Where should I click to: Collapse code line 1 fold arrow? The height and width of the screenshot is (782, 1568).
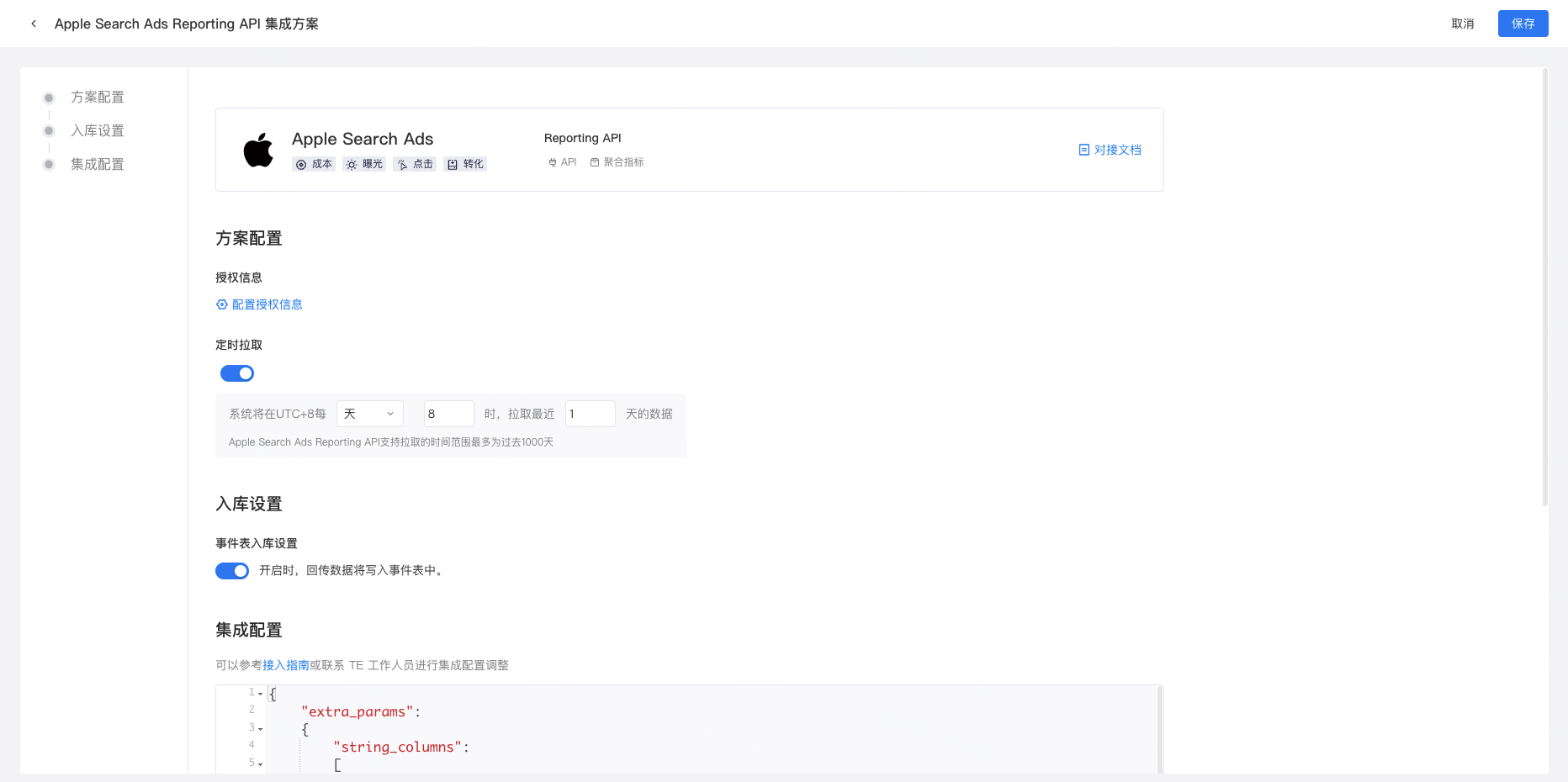point(261,694)
